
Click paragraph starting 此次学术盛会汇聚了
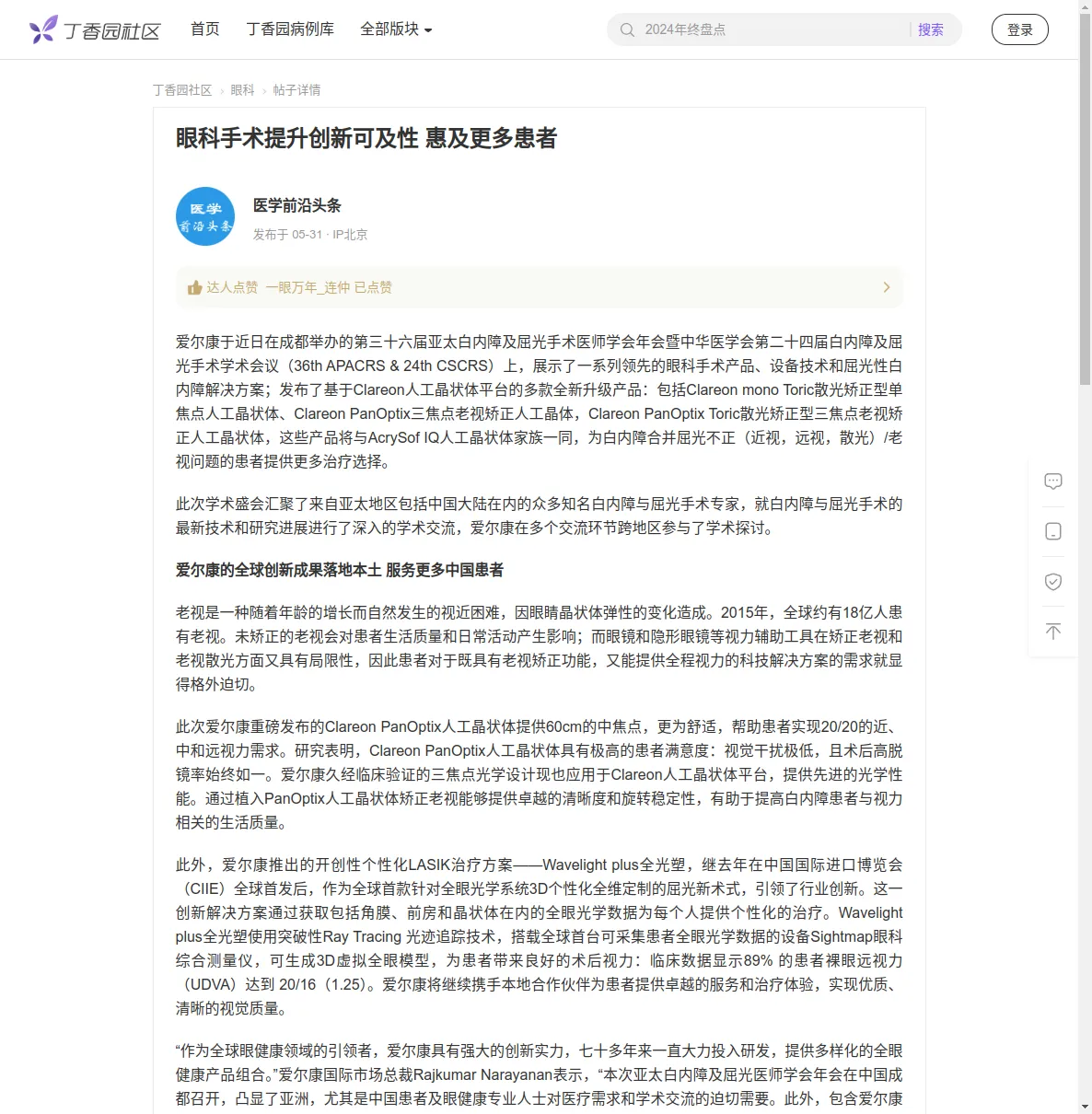click(x=540, y=516)
